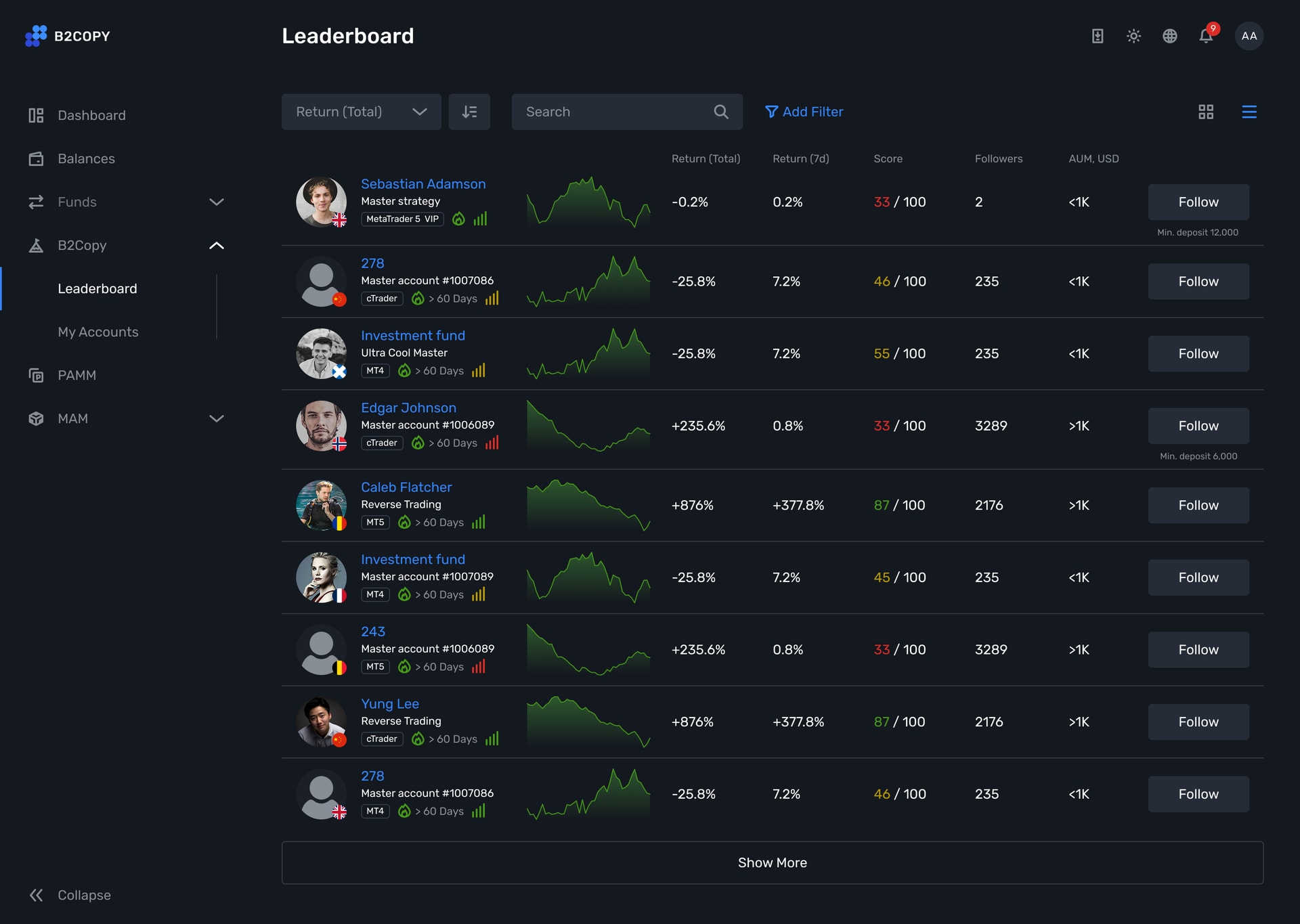This screenshot has height=924, width=1300.
Task: Click the sort order icon button
Action: (x=469, y=112)
